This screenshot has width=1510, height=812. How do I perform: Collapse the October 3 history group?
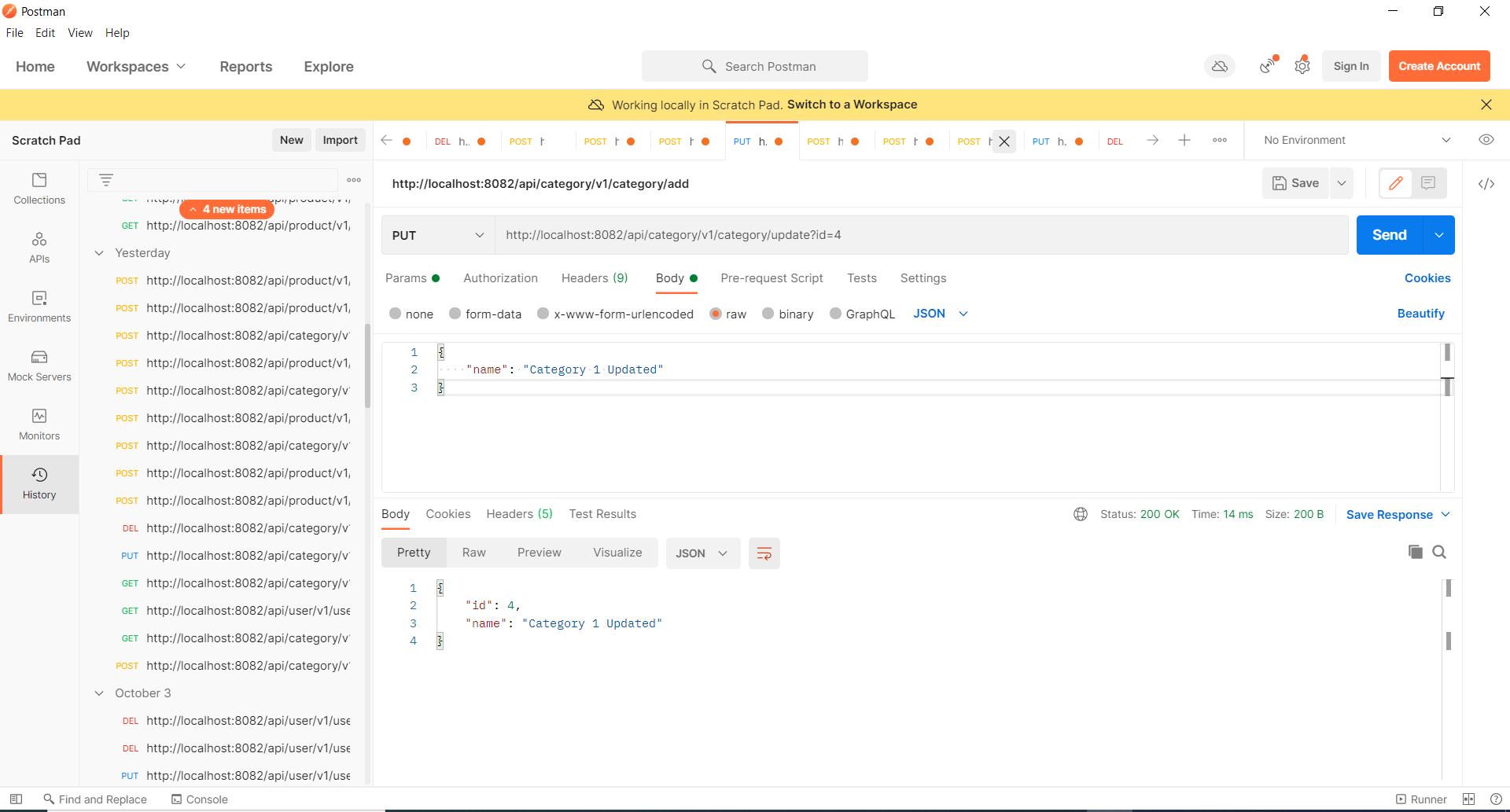pos(99,693)
